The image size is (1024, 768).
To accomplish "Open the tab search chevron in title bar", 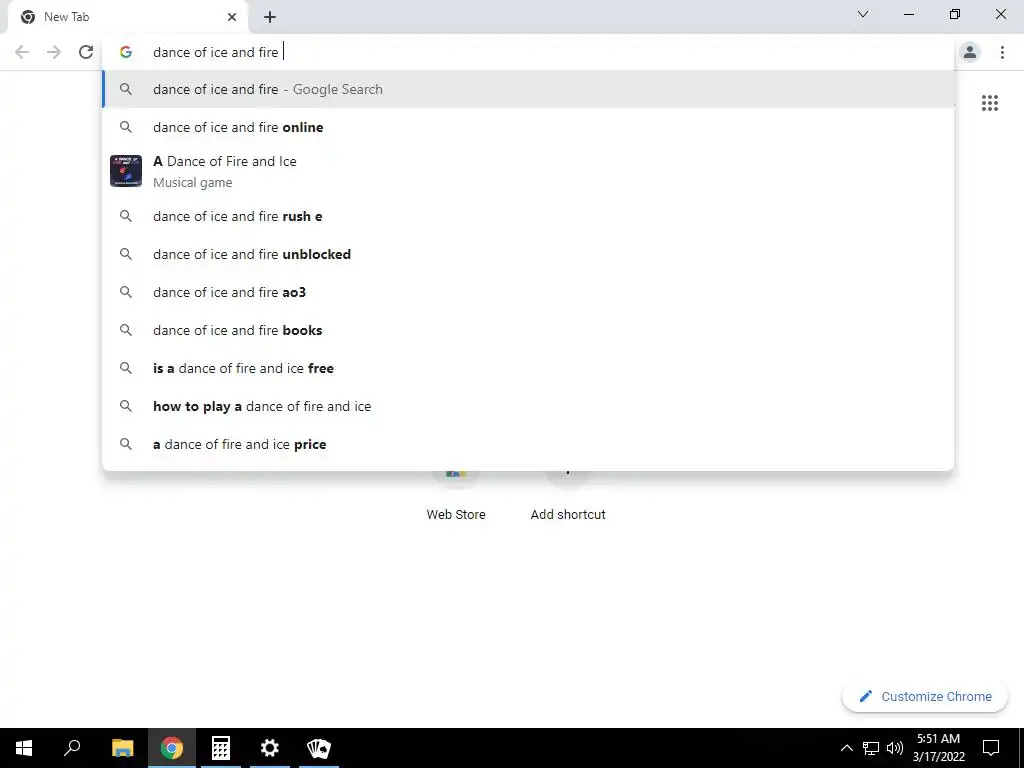I will (x=863, y=14).
